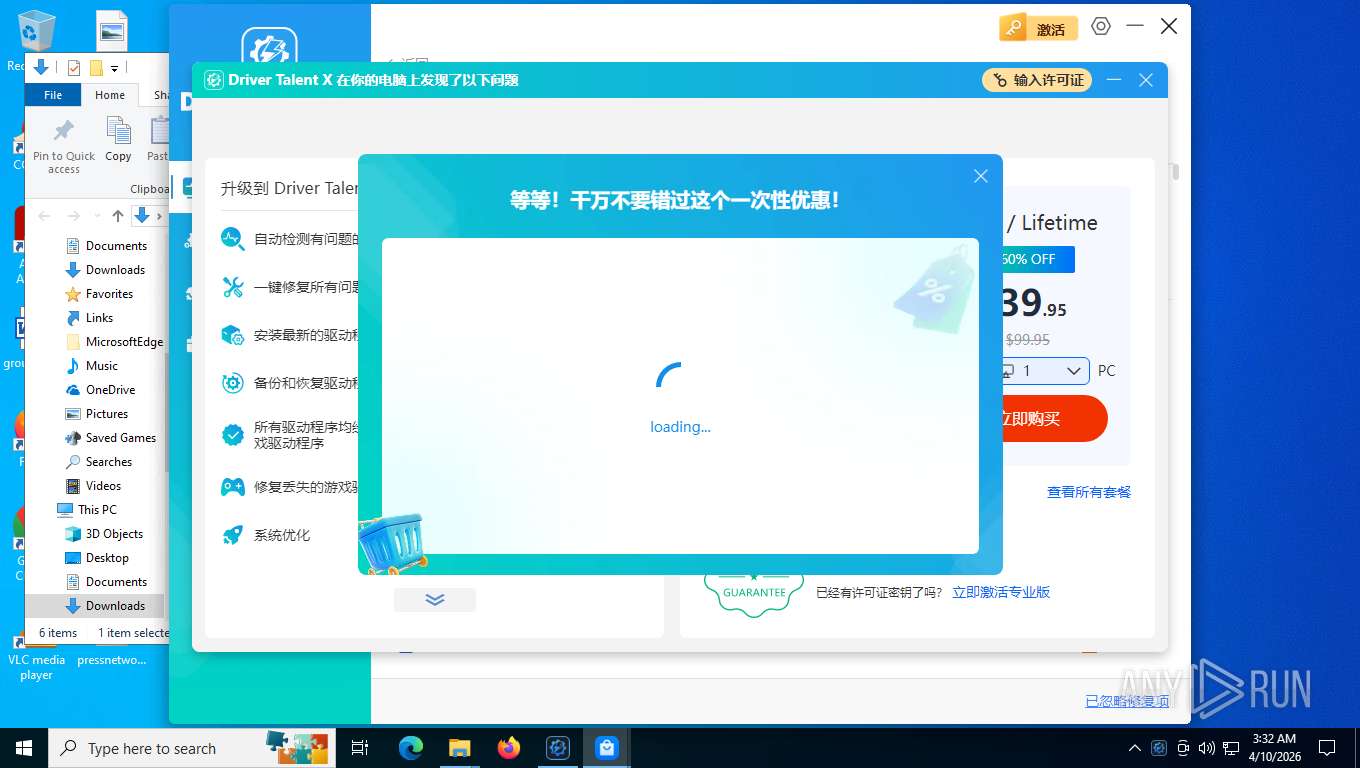Click the taskbar search box
The image size is (1360, 768).
[x=190, y=748]
